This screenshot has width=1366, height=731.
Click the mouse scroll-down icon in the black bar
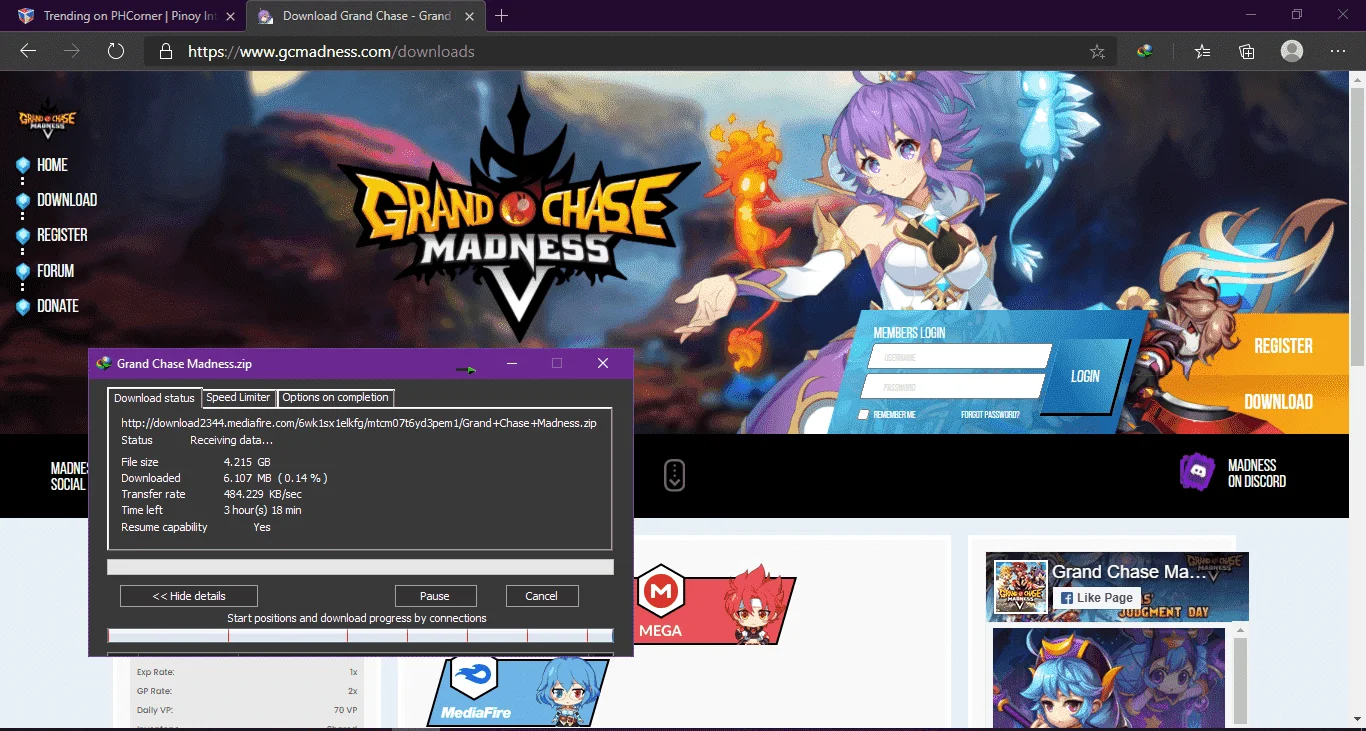(x=674, y=476)
